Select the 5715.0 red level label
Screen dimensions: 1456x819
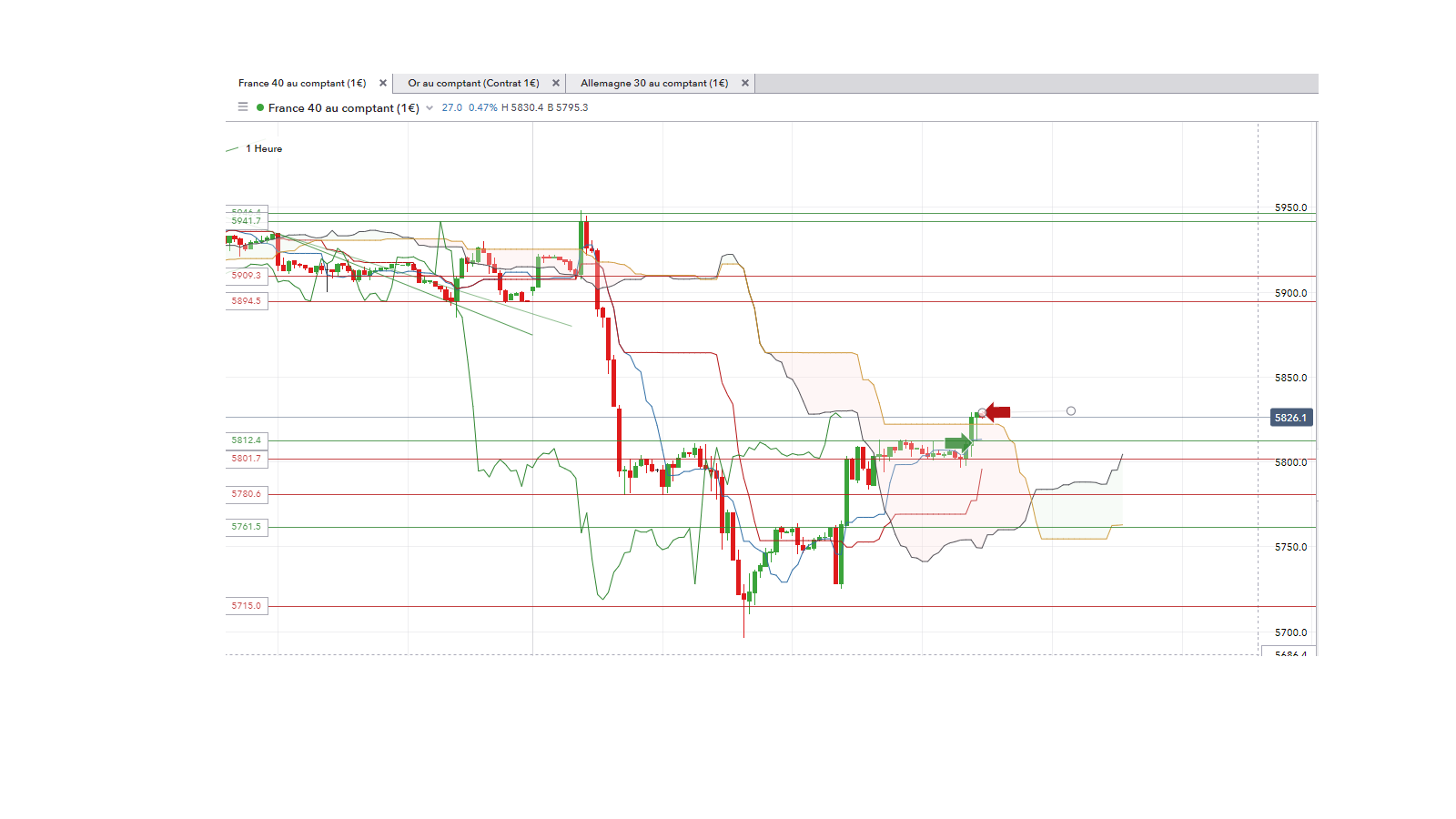[x=247, y=606]
